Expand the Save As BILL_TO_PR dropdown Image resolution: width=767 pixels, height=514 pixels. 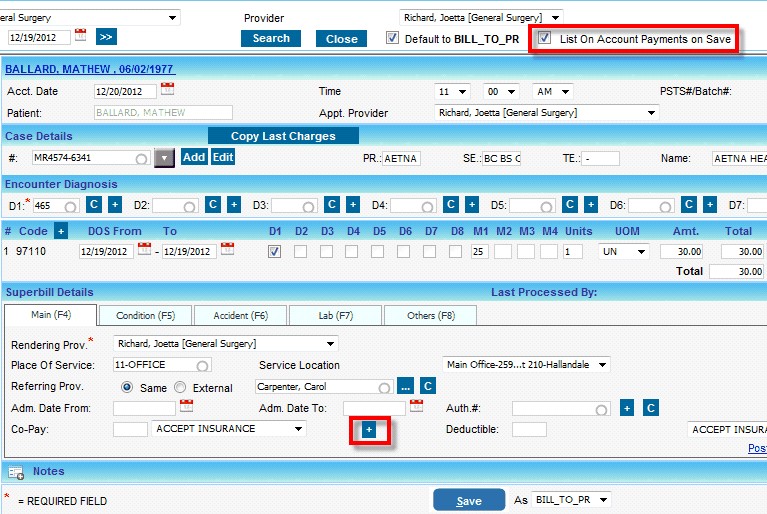pyautogui.click(x=571, y=500)
